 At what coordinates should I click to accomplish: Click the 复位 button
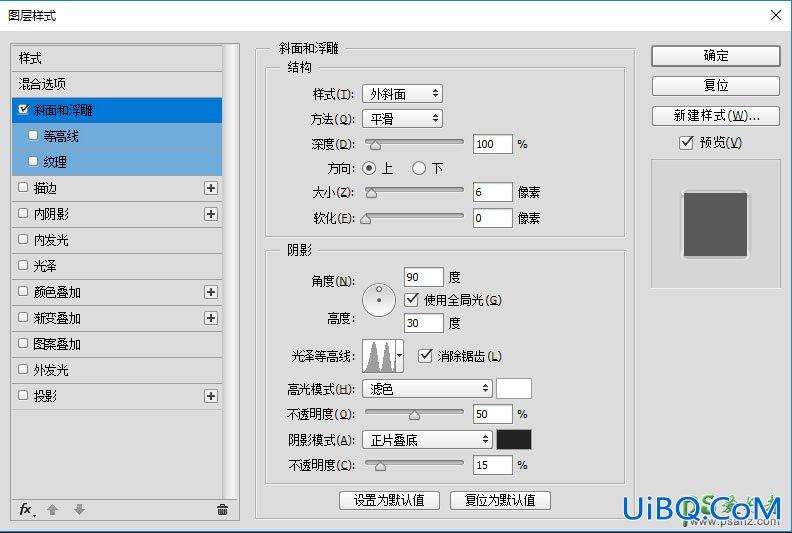pos(716,85)
